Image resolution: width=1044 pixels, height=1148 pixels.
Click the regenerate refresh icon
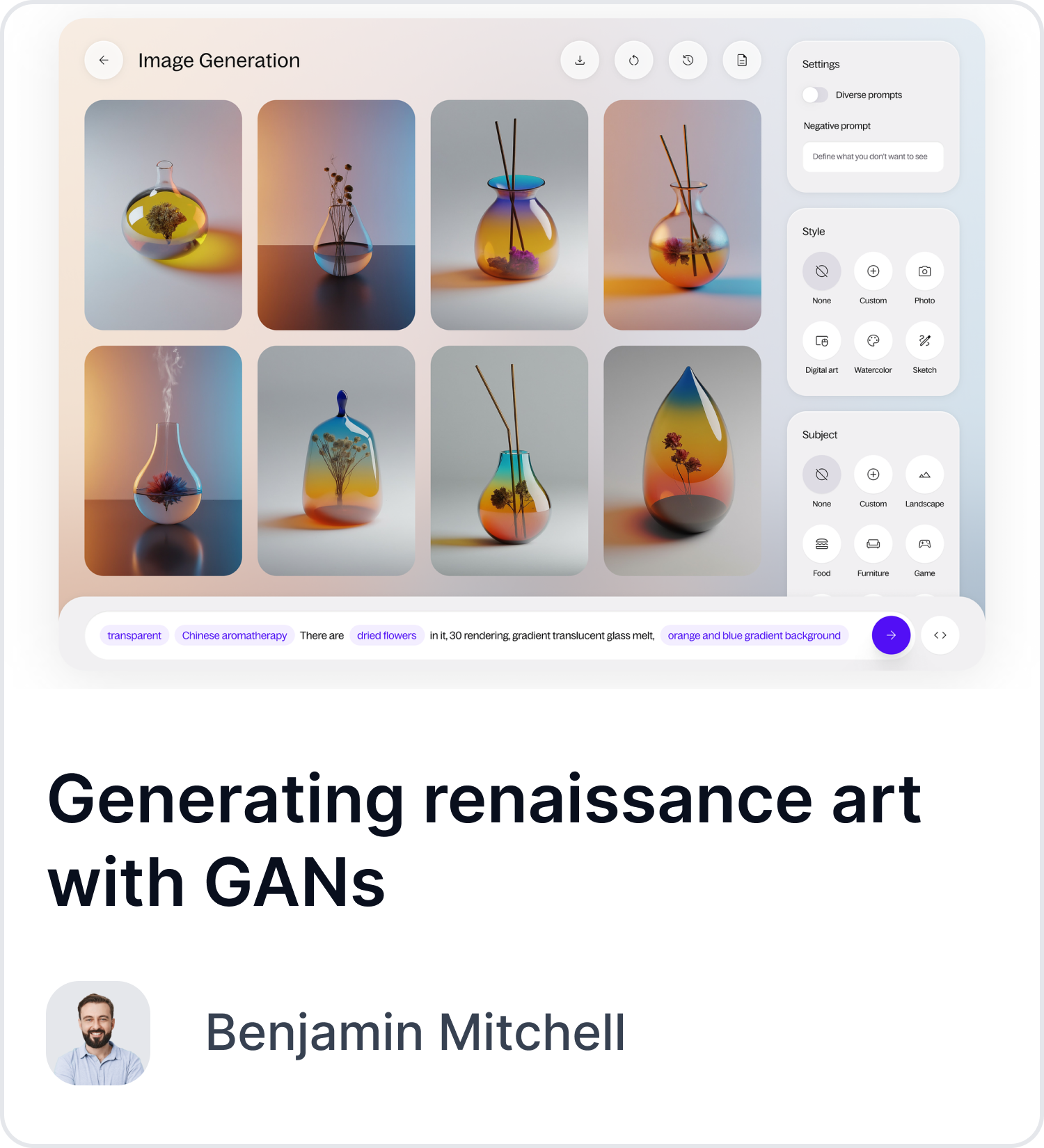634,61
